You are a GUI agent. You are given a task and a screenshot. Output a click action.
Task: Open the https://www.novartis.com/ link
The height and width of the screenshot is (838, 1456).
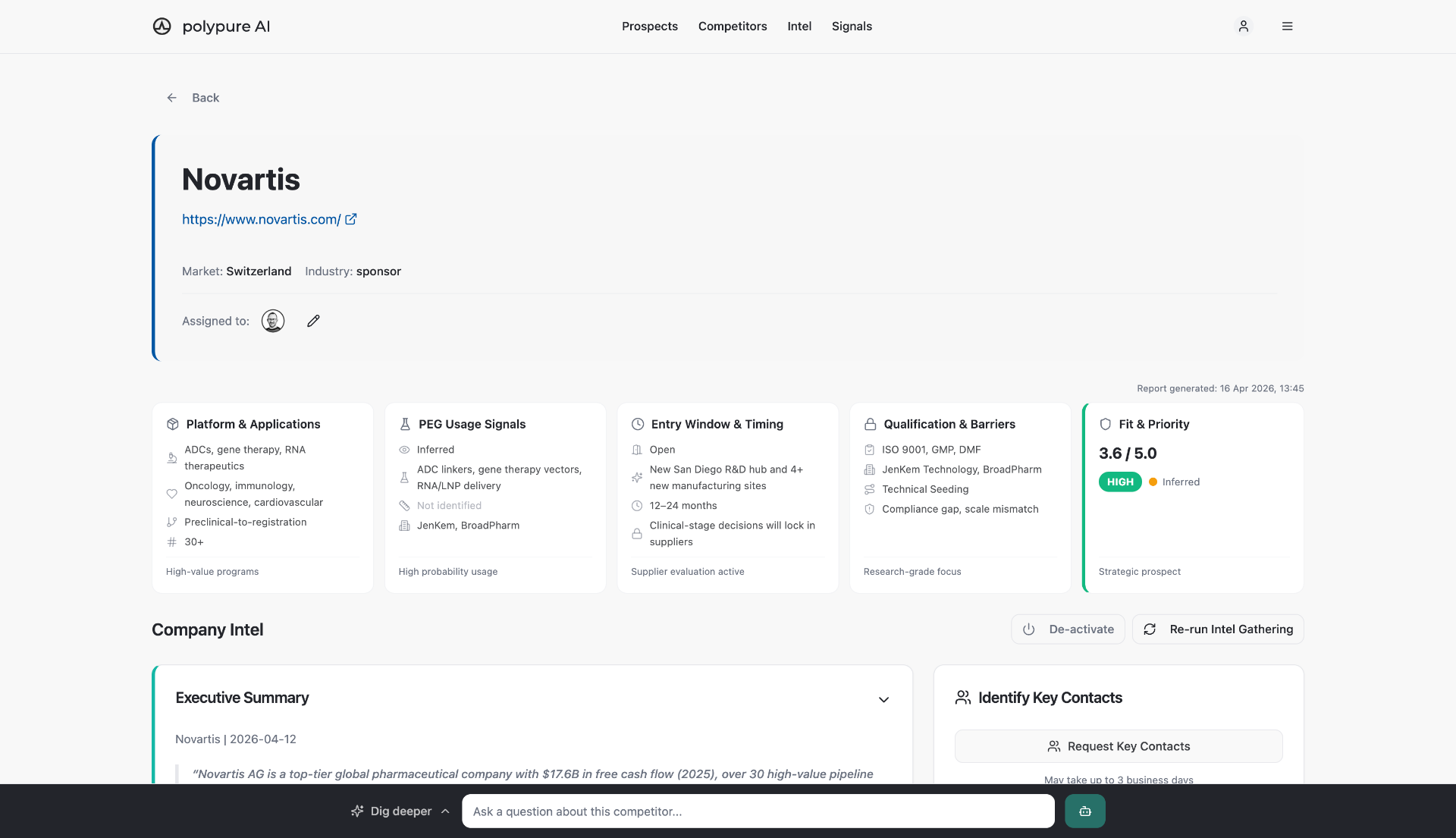[262, 219]
